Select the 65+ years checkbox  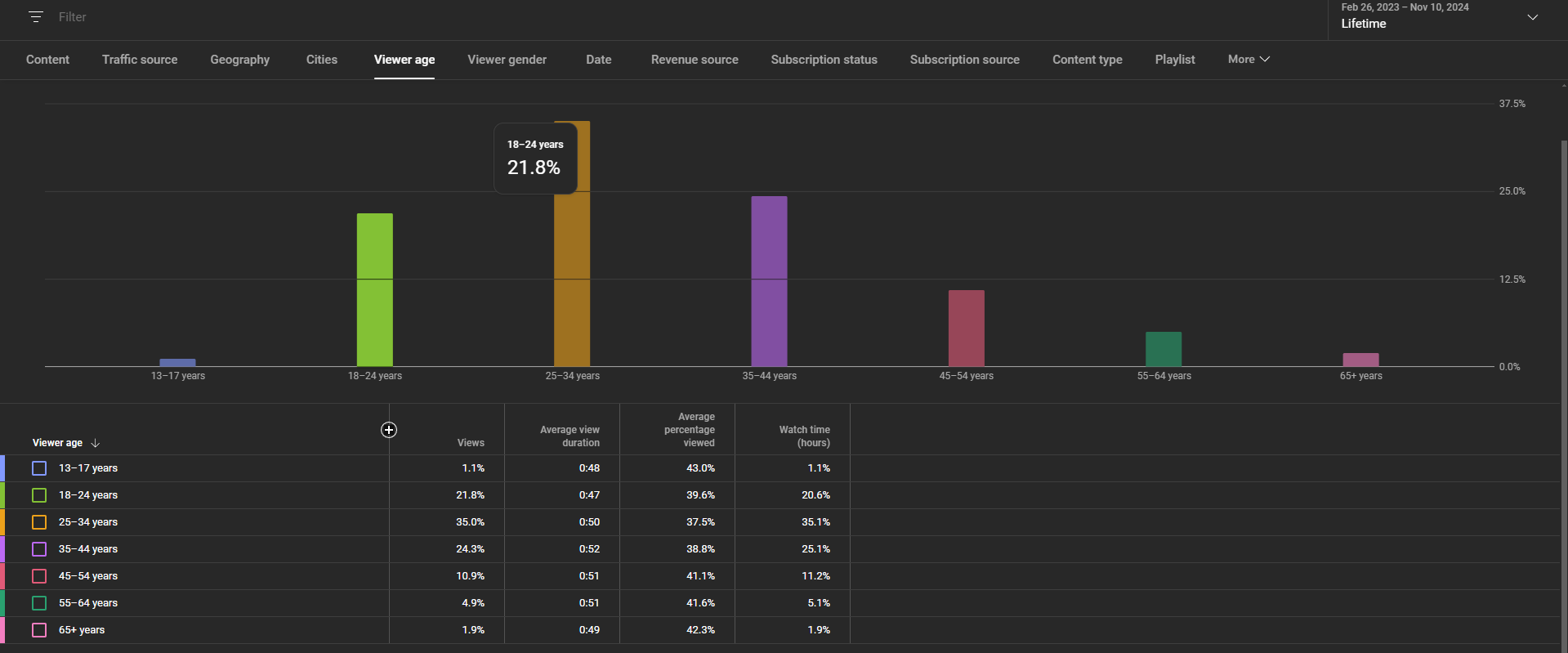coord(39,630)
